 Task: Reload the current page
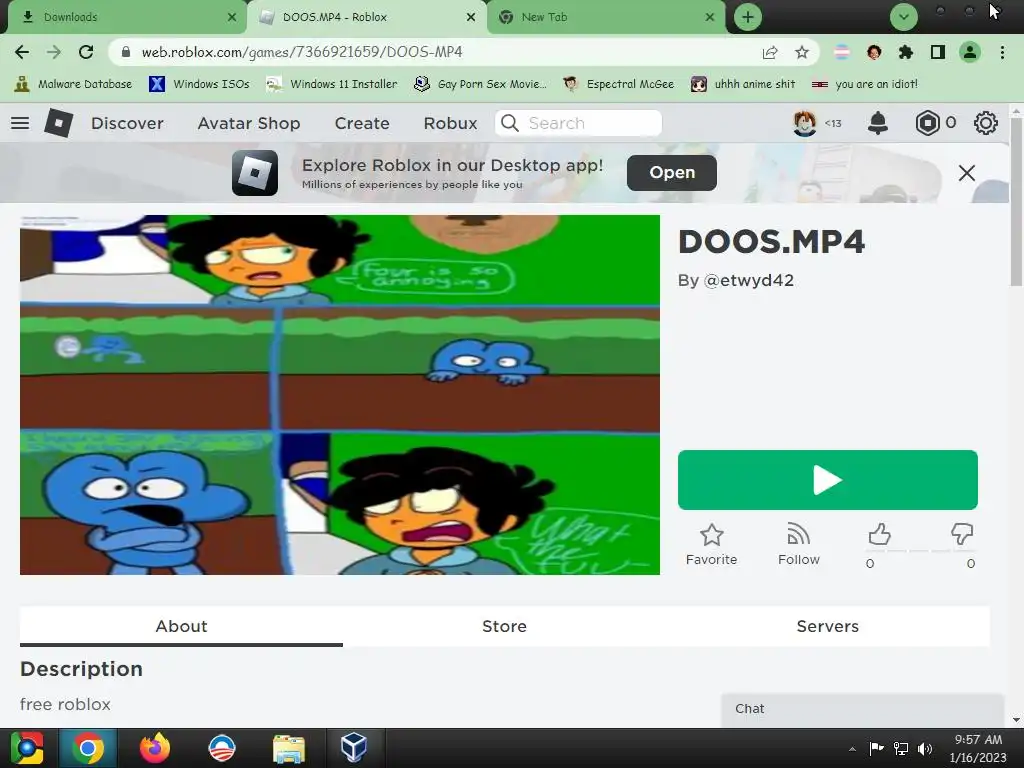86,52
